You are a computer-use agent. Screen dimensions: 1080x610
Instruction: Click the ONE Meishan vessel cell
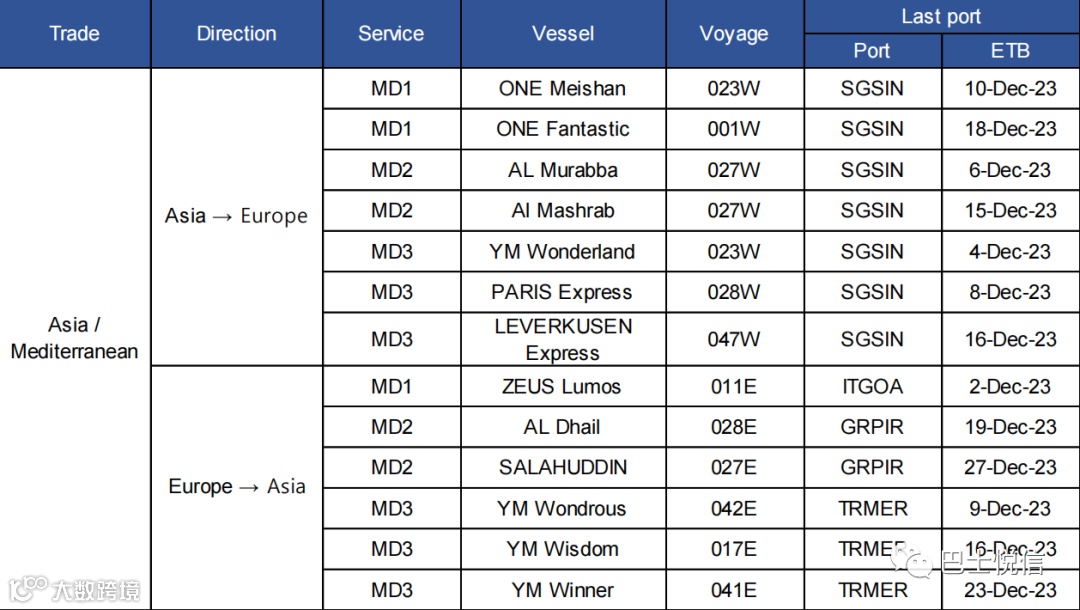click(x=562, y=89)
